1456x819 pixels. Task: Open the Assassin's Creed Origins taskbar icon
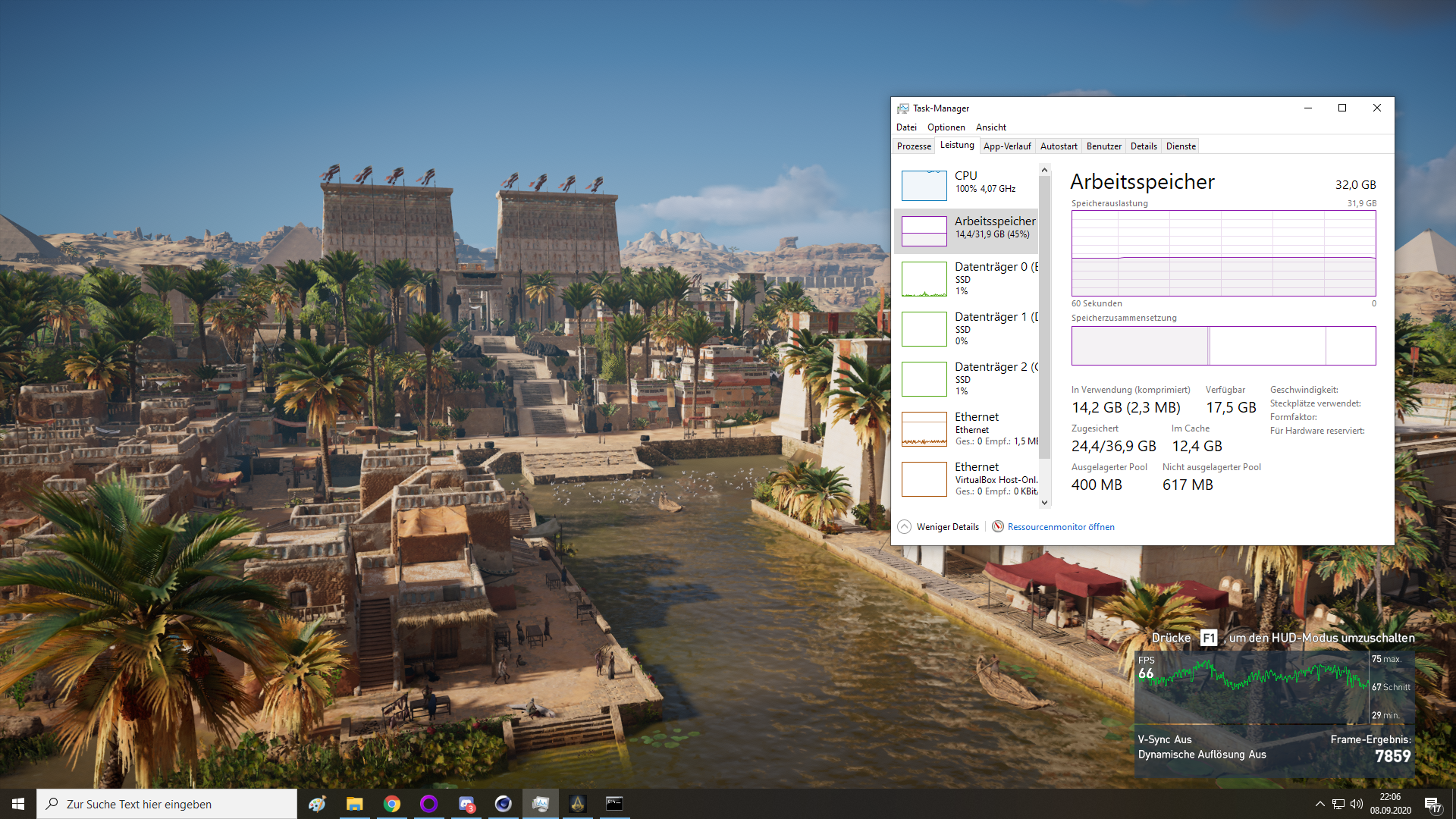(x=577, y=804)
